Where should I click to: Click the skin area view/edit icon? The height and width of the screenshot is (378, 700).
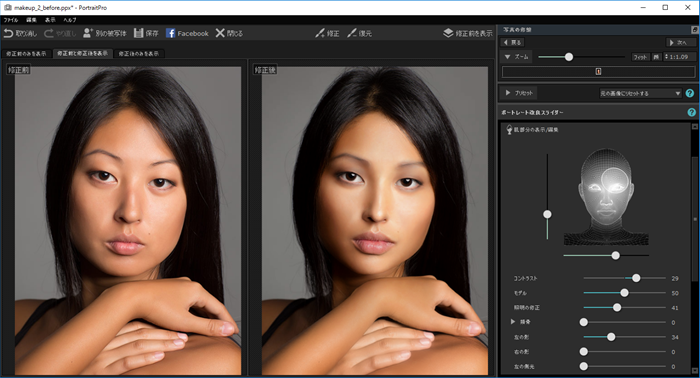509,129
